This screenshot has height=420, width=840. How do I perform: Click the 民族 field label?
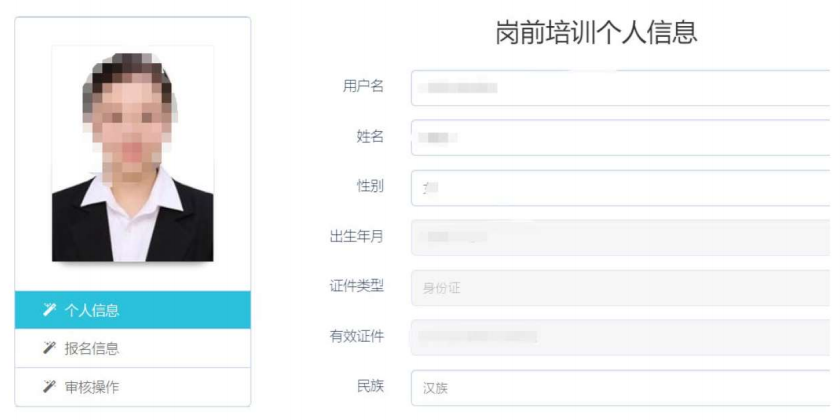(371, 386)
